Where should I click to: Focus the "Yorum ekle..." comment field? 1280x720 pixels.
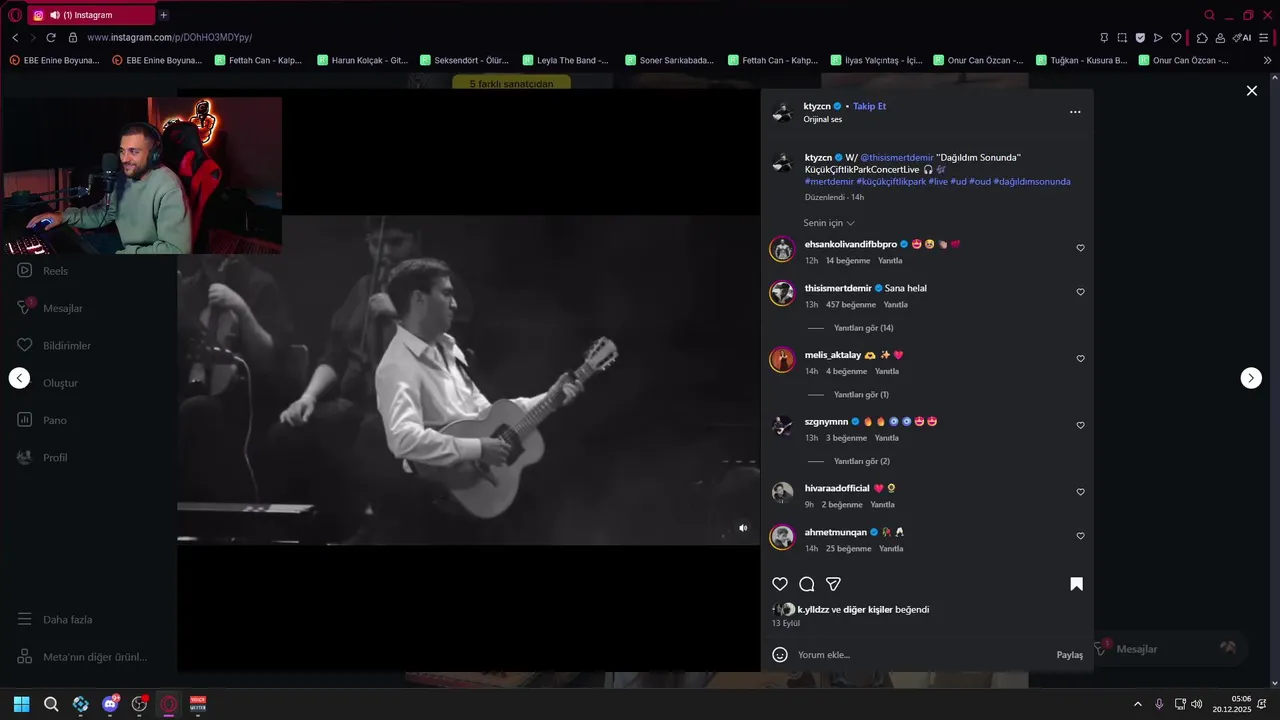920,655
